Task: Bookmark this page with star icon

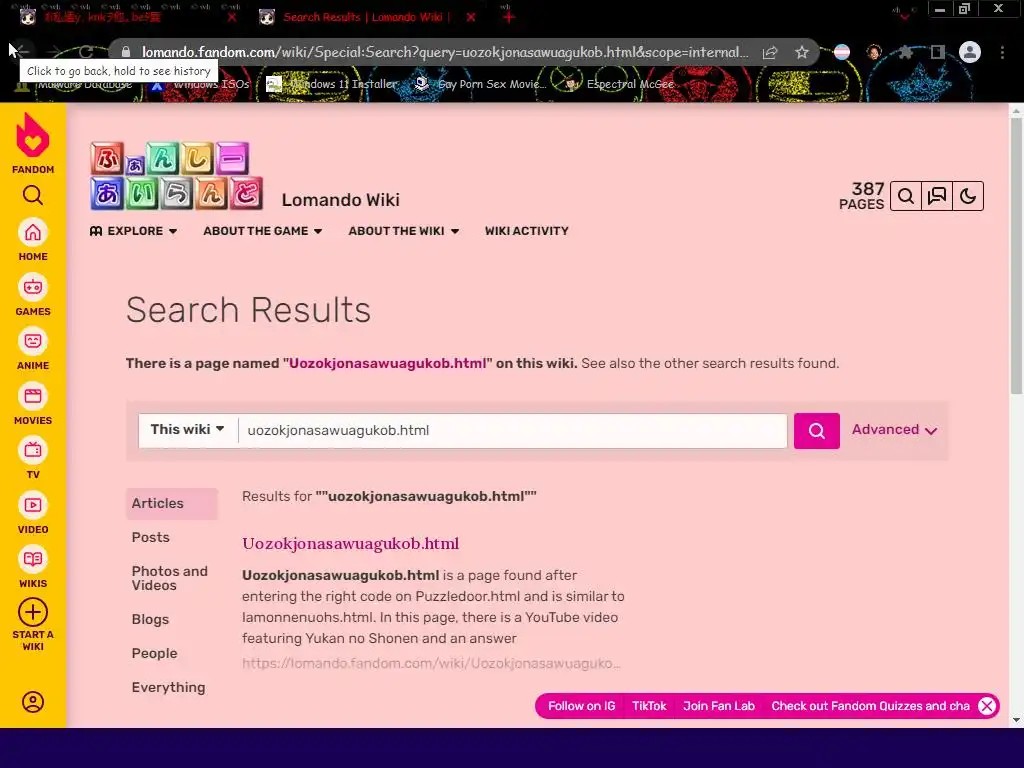Action: (802, 52)
